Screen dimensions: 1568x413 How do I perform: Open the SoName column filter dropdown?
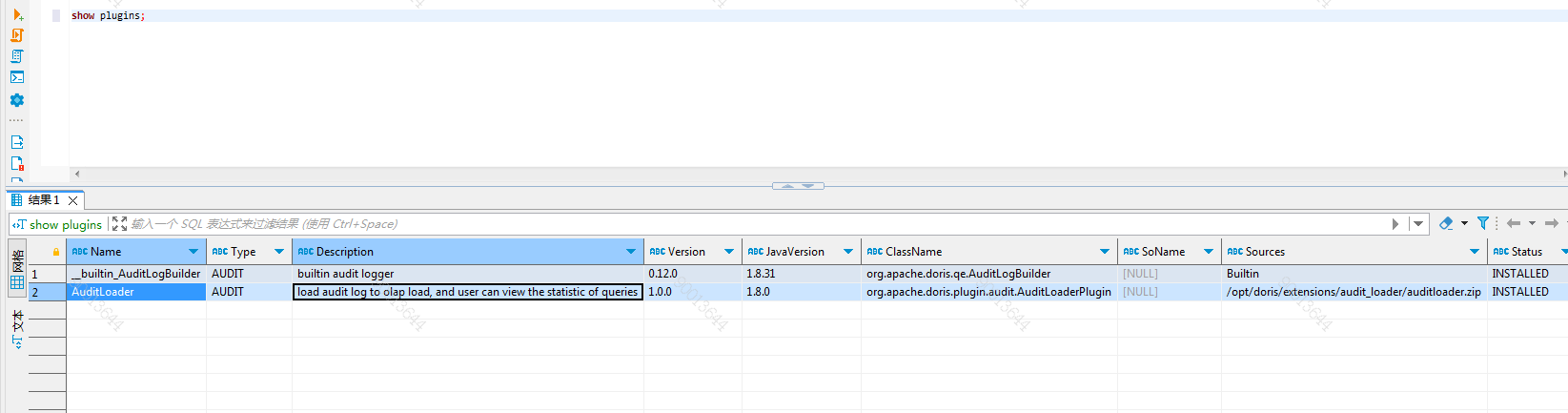tap(1209, 252)
